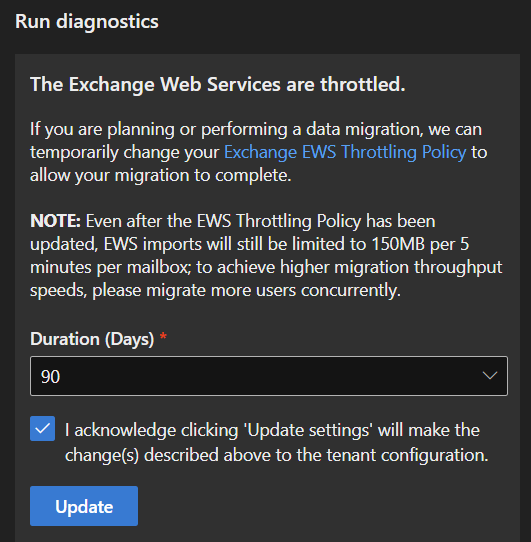Click the 'Exchange Web Services are throttled' title
Screen dimensions: 531x542
[218, 84]
